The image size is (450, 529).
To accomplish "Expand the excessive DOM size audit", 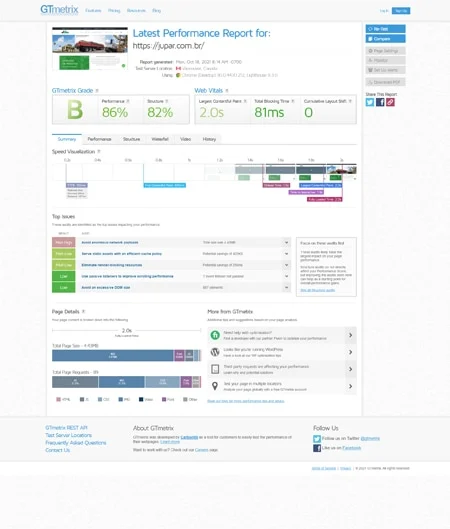I will (x=286, y=287).
